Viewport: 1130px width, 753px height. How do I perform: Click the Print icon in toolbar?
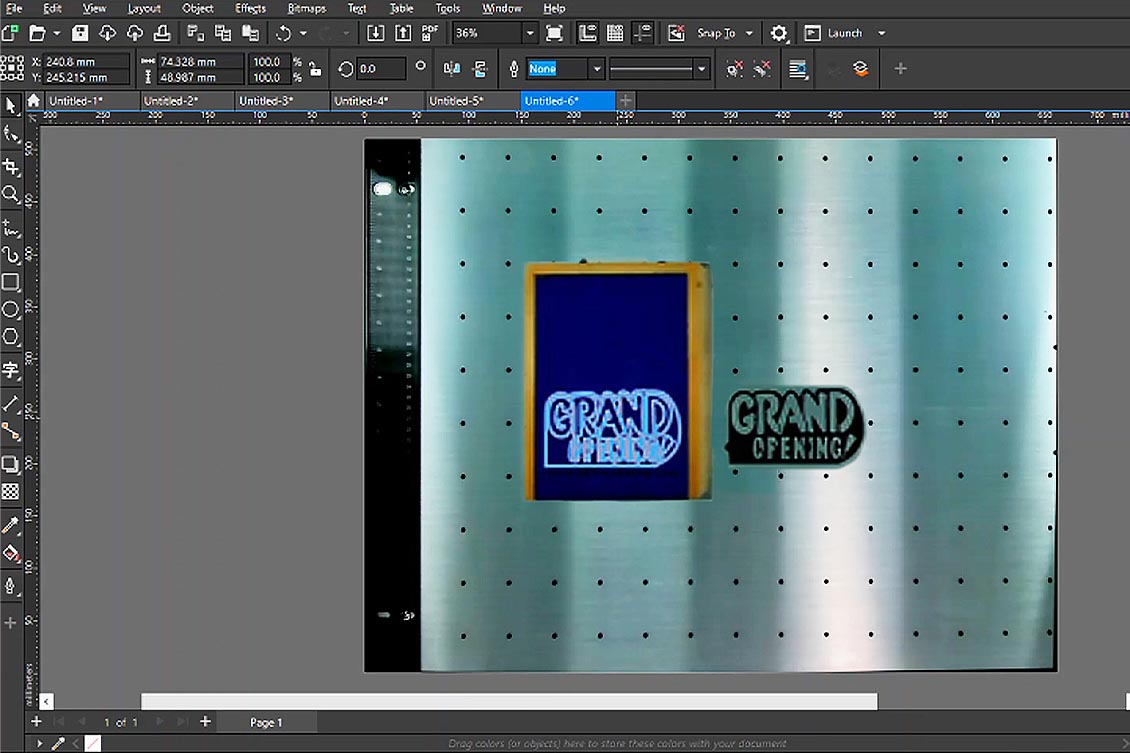tap(161, 33)
